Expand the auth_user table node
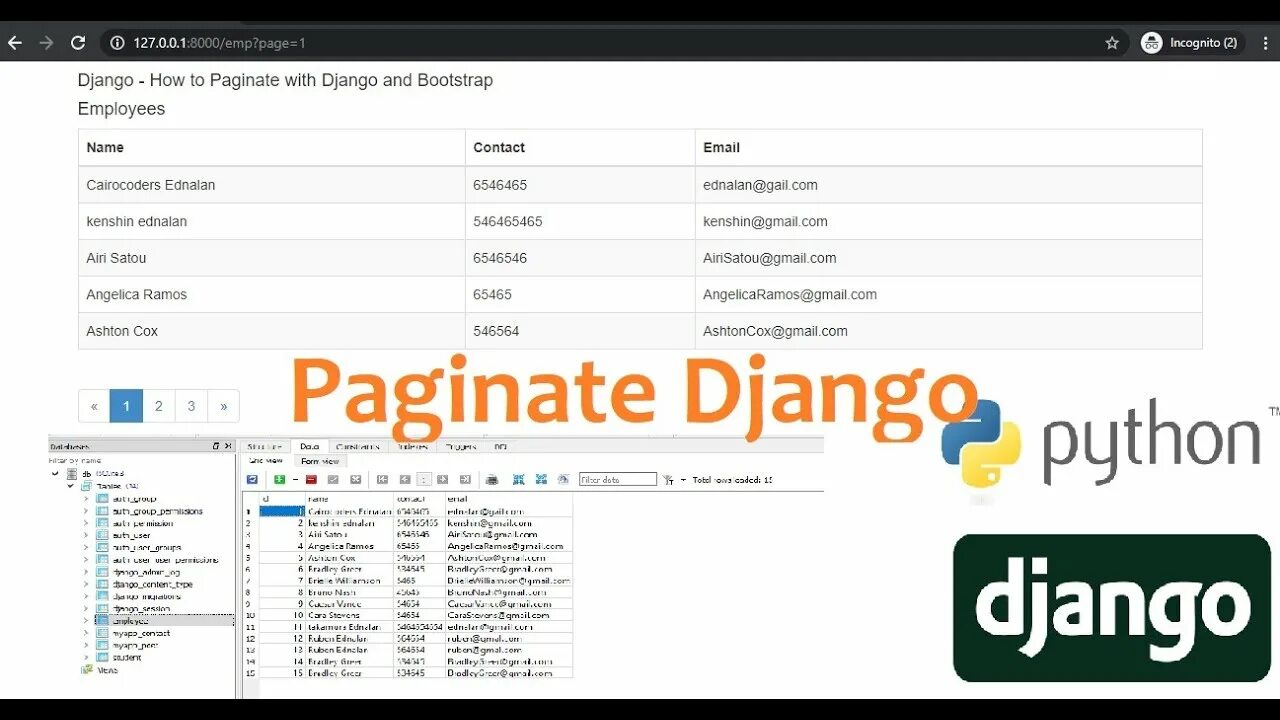This screenshot has width=1280, height=720. [86, 535]
